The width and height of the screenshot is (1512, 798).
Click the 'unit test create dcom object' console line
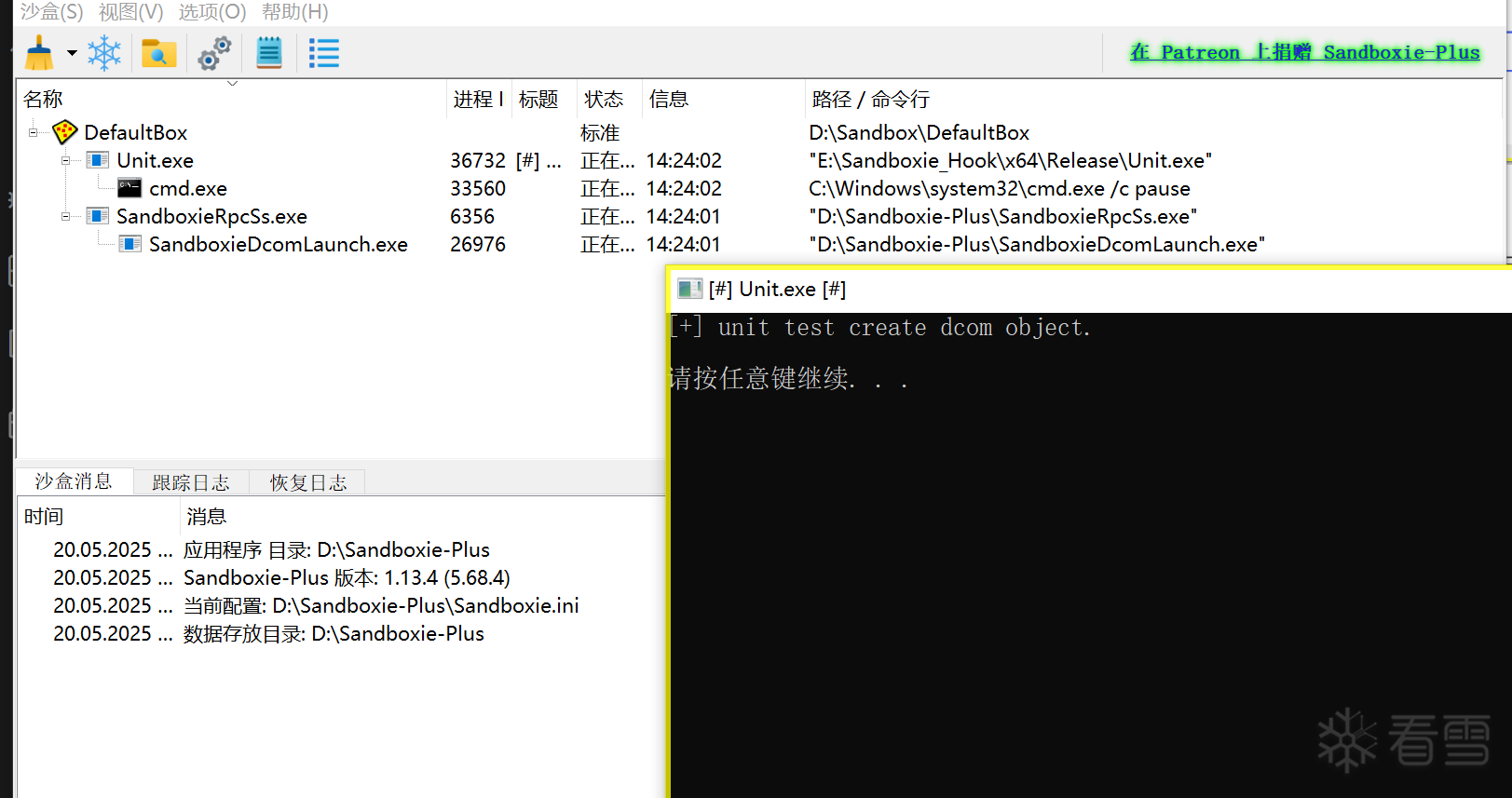click(x=880, y=328)
